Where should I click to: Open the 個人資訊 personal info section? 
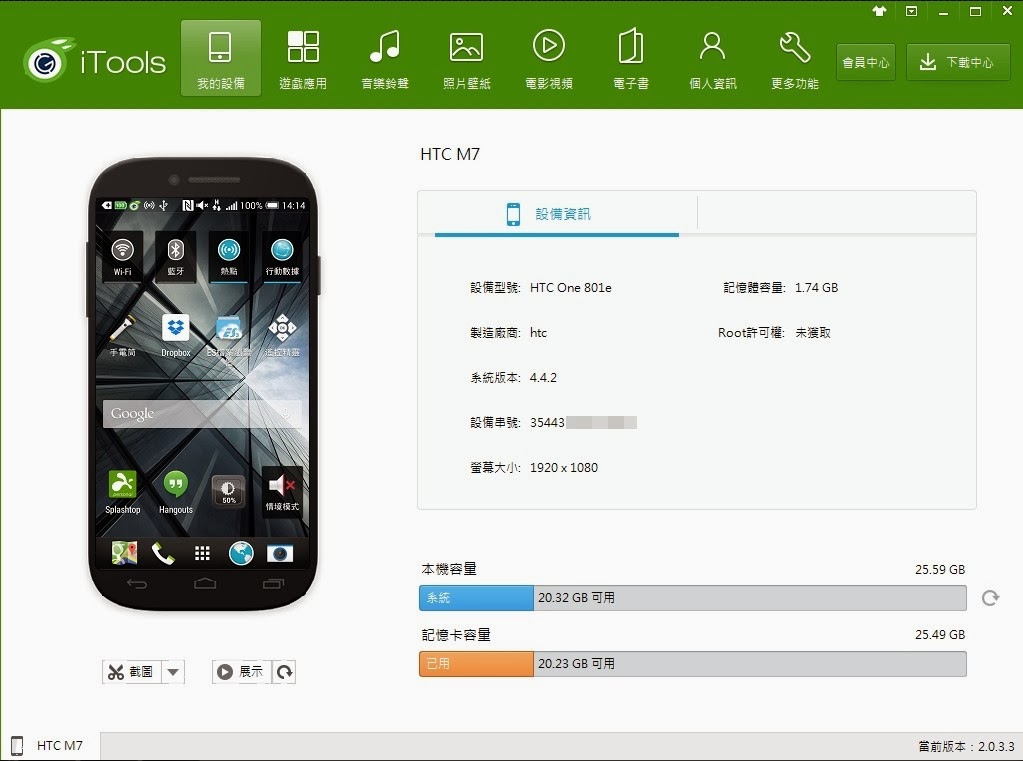[x=711, y=57]
